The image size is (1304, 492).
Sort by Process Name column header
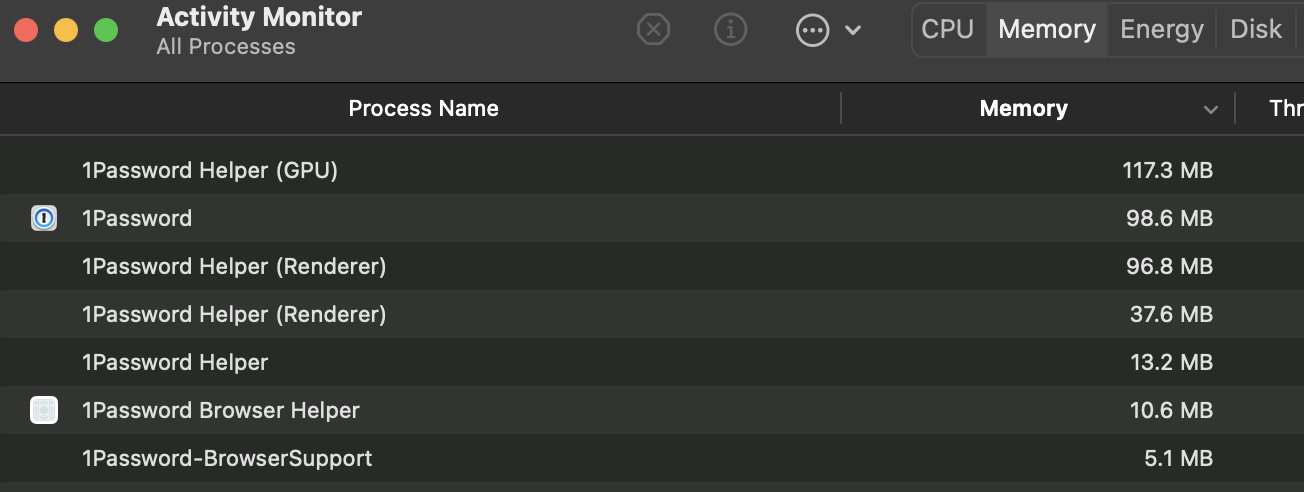423,108
